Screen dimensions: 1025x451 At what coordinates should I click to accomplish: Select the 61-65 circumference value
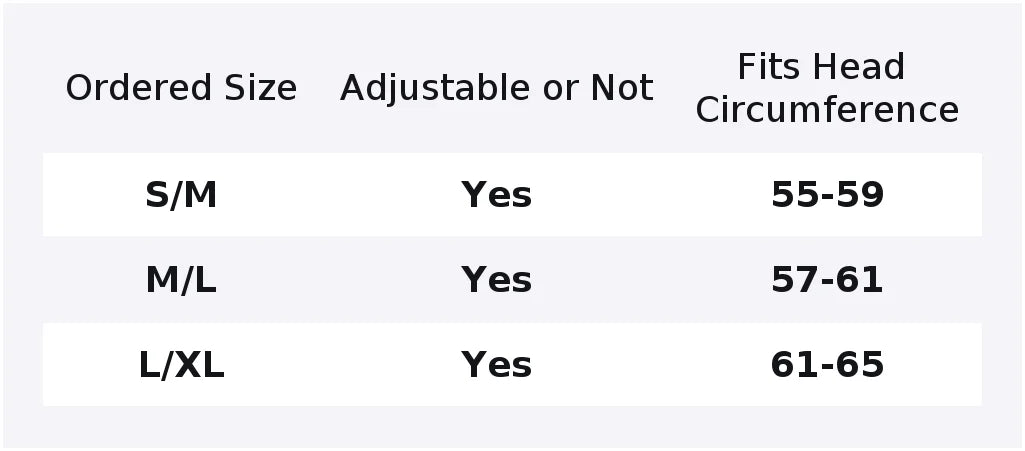point(827,365)
